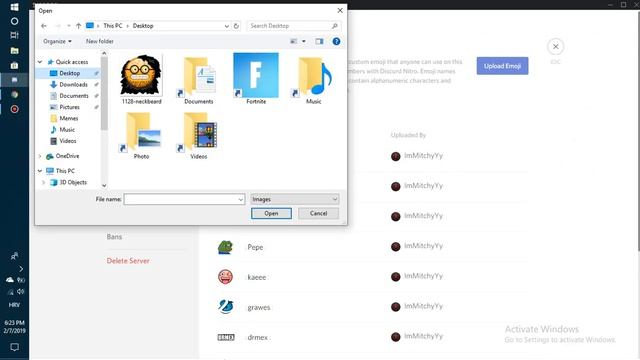Click the Open button

click(271, 213)
